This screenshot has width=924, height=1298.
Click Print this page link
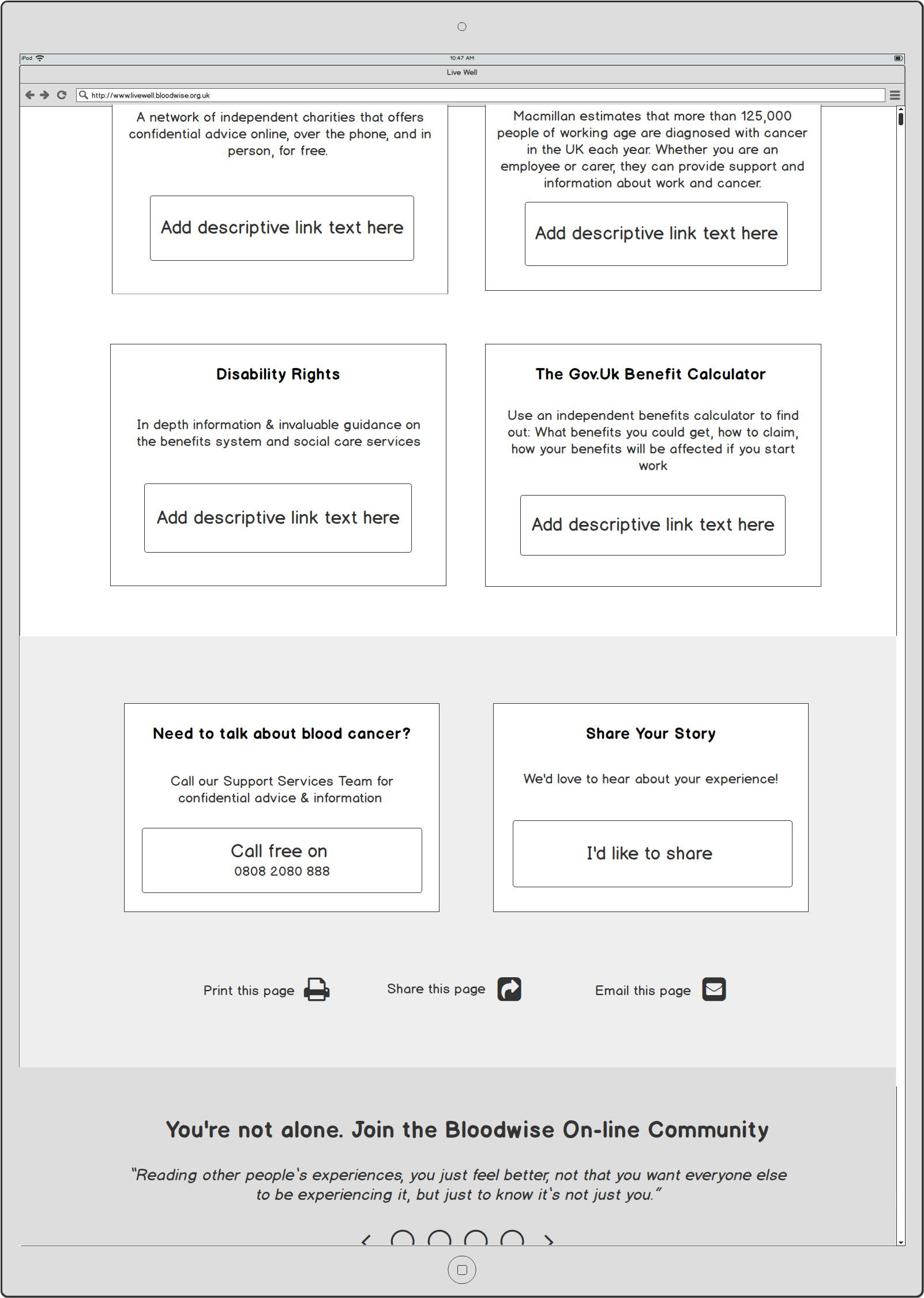point(249,991)
